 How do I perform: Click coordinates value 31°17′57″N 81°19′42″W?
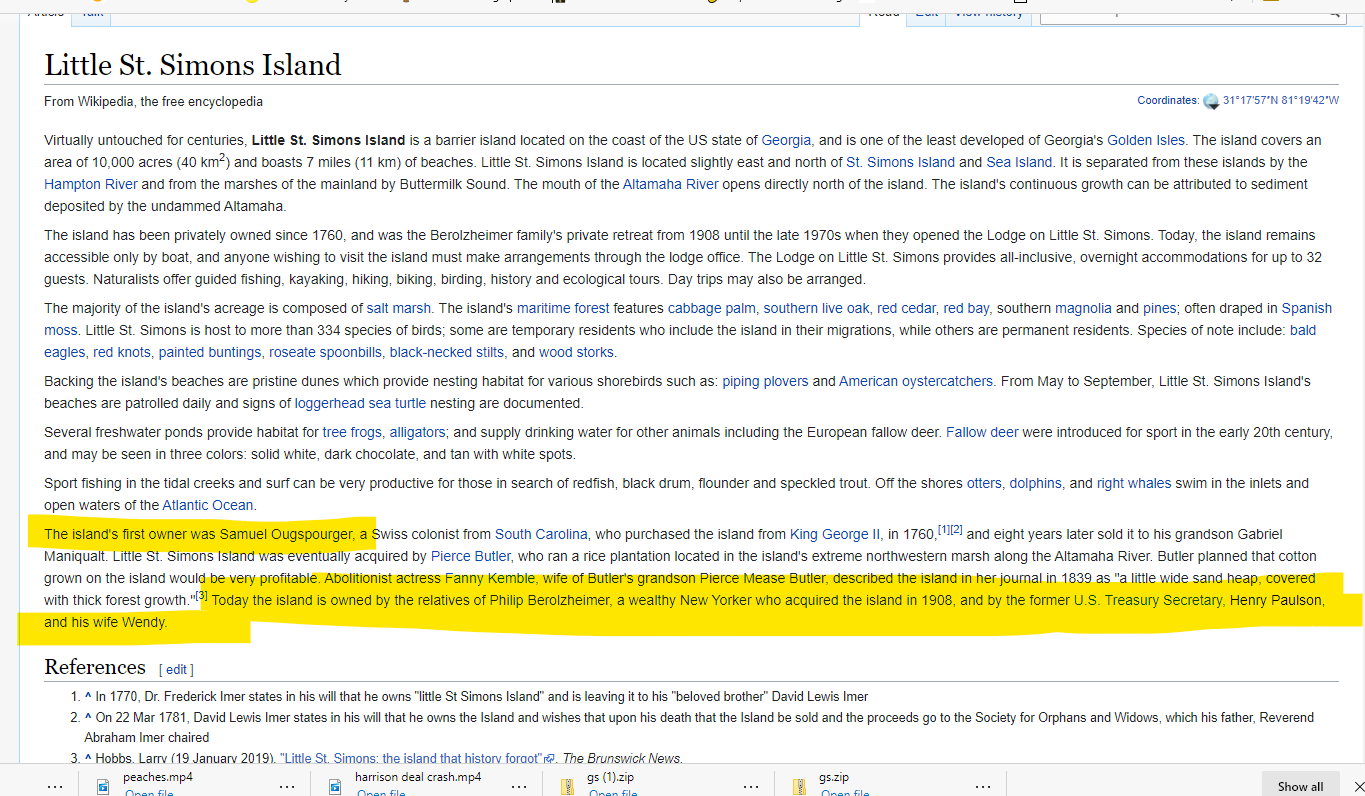click(x=1281, y=100)
